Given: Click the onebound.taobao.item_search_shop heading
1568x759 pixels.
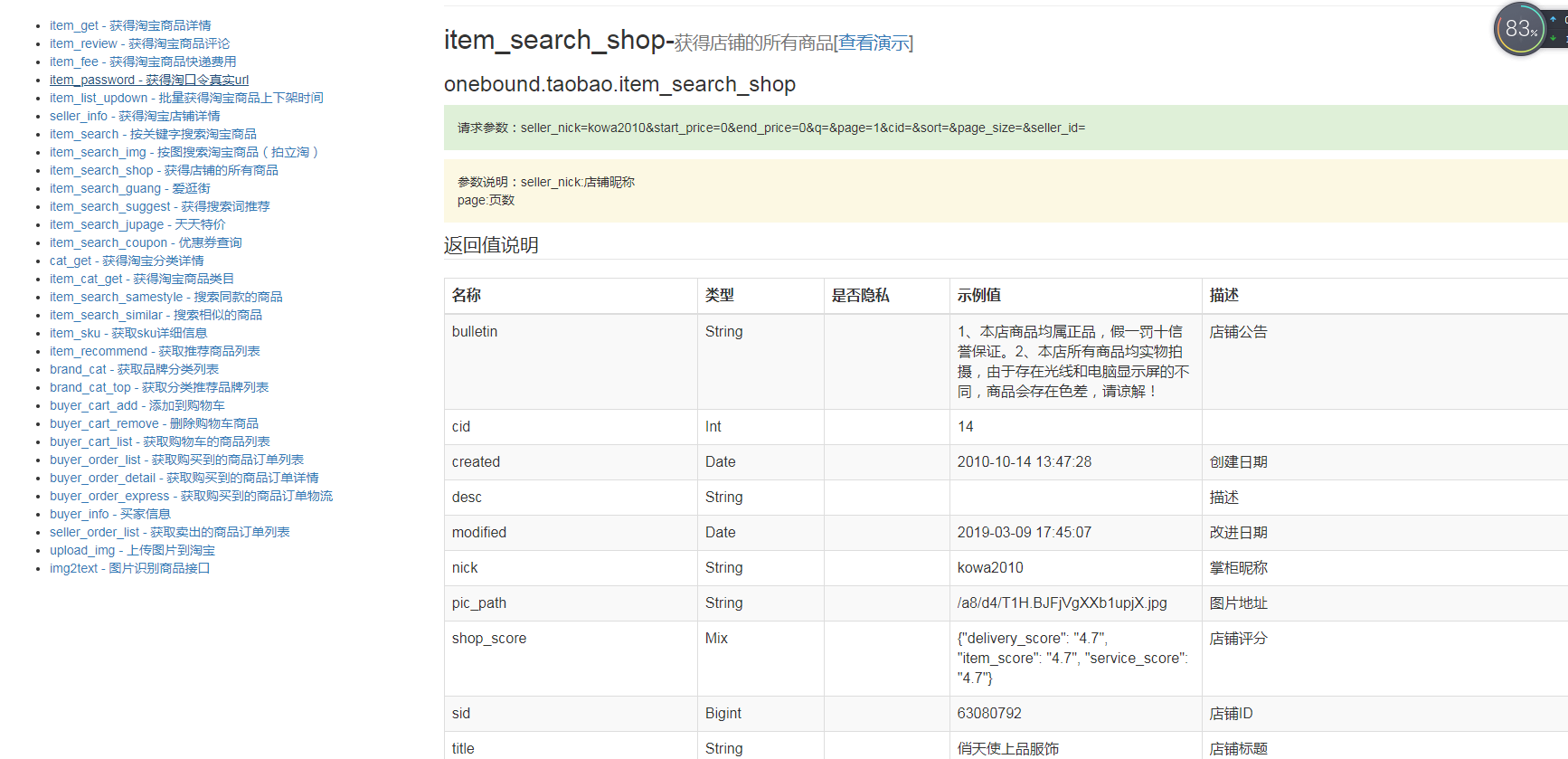Looking at the screenshot, I should point(619,84).
